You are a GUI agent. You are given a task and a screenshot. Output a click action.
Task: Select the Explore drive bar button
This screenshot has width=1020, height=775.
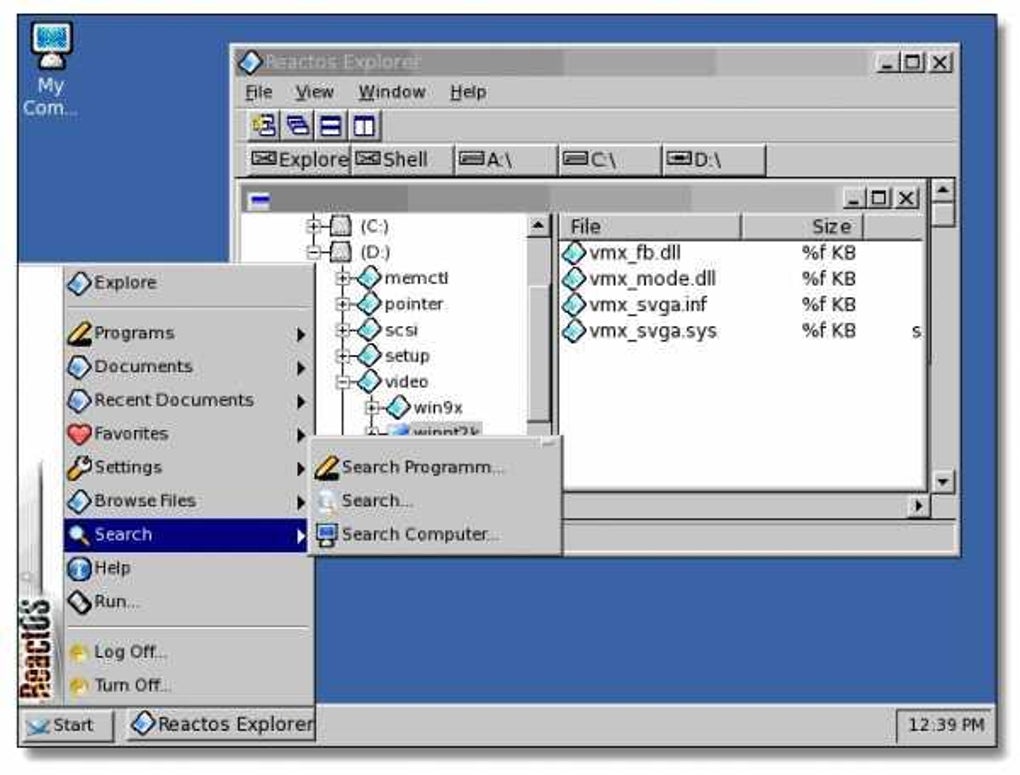[299, 160]
